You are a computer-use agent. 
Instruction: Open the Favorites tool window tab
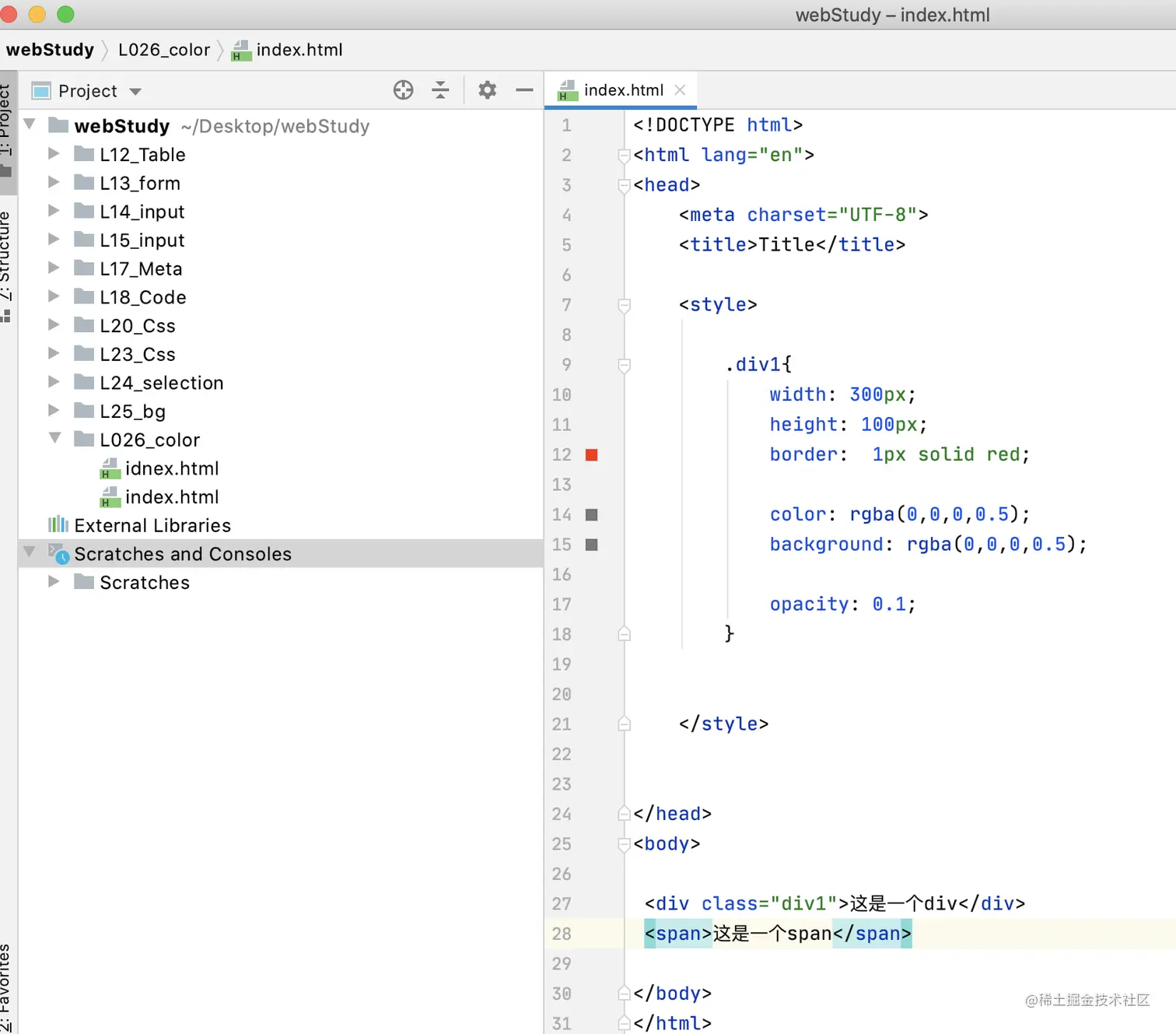(x=6, y=987)
